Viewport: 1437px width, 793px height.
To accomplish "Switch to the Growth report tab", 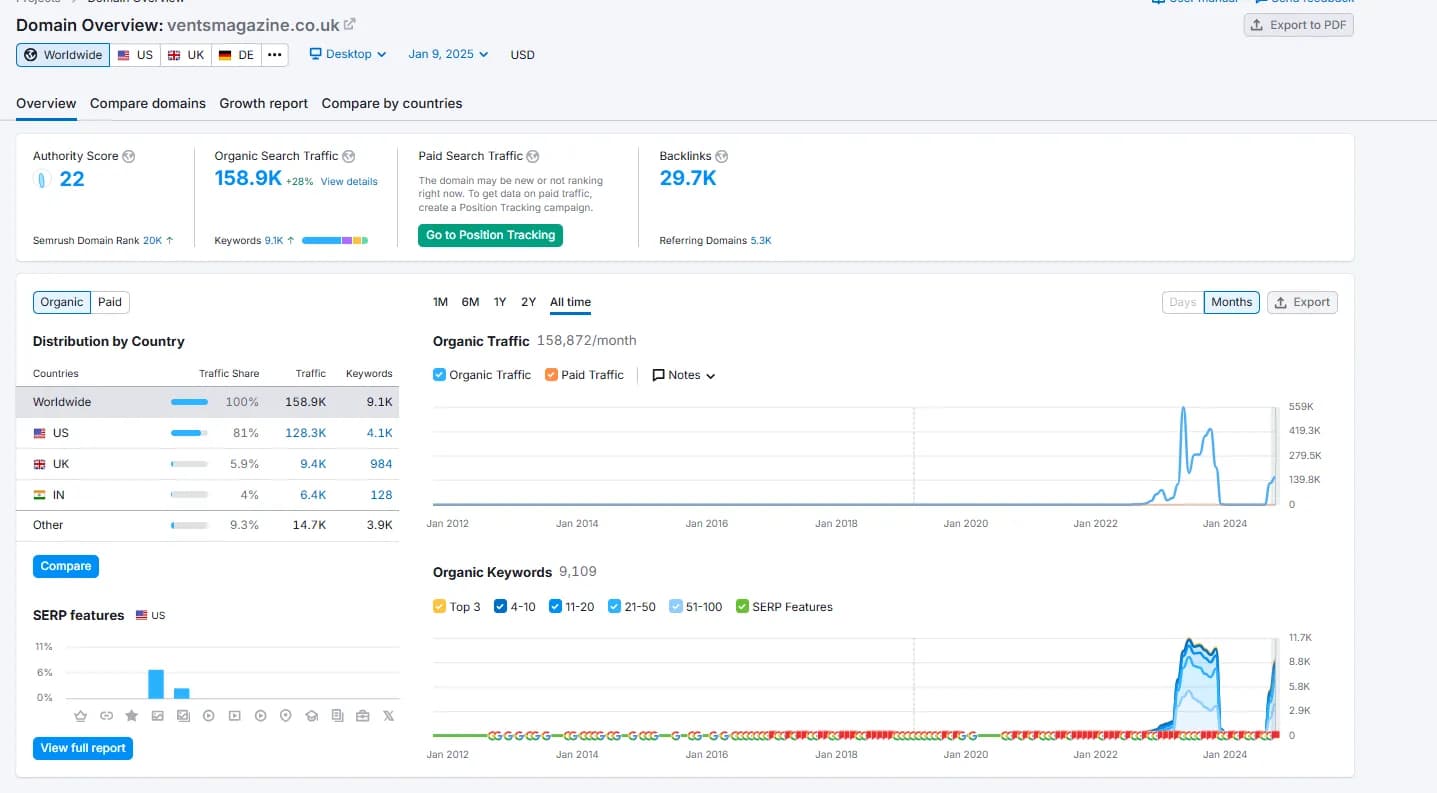I will (x=264, y=103).
